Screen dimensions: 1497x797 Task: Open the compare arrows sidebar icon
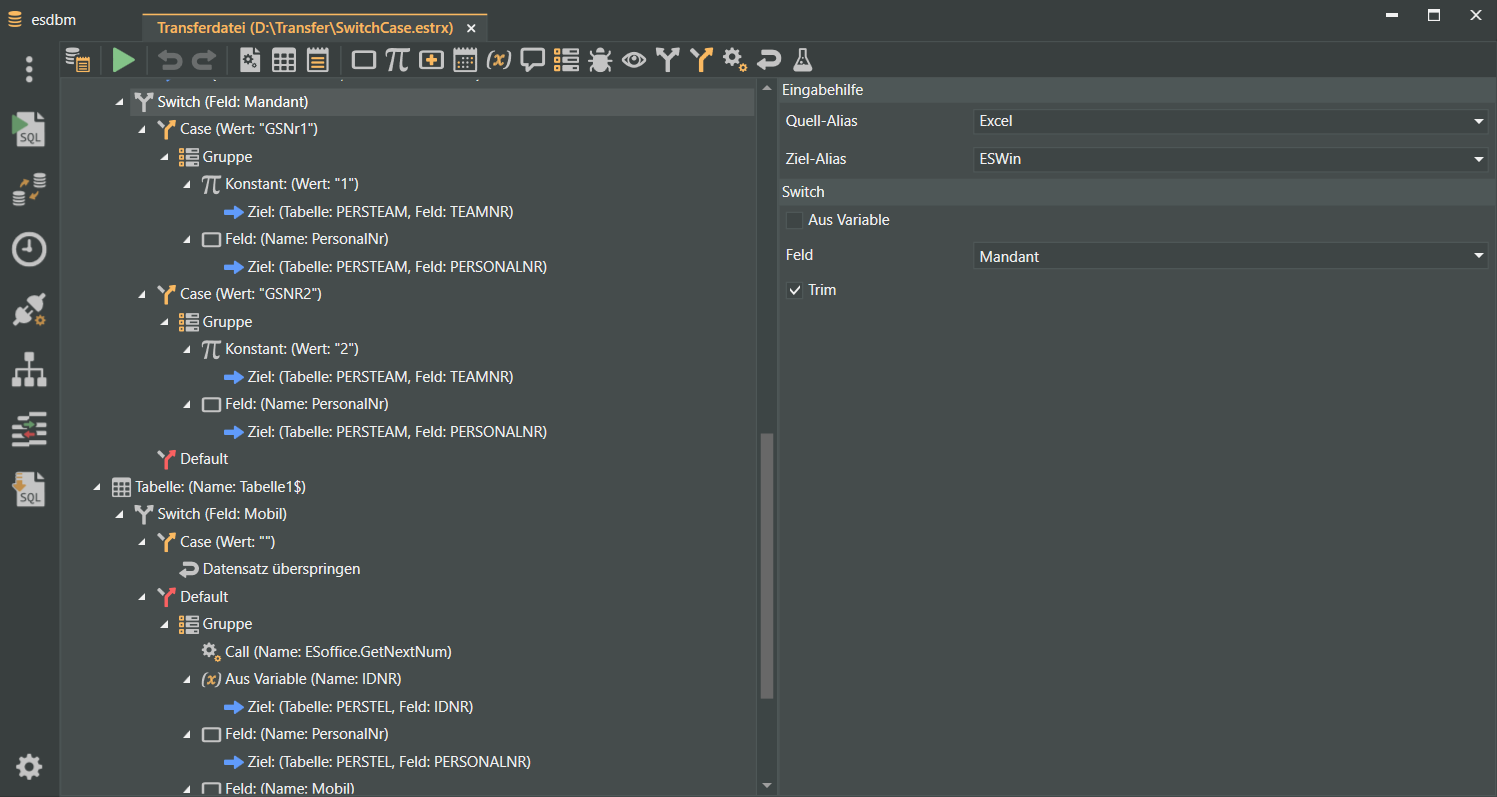[x=29, y=430]
